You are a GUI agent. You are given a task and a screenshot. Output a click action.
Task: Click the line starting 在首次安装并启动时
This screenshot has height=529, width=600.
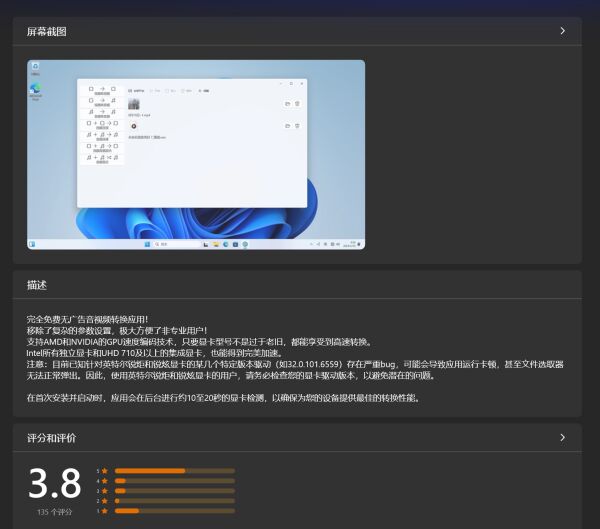(224, 398)
